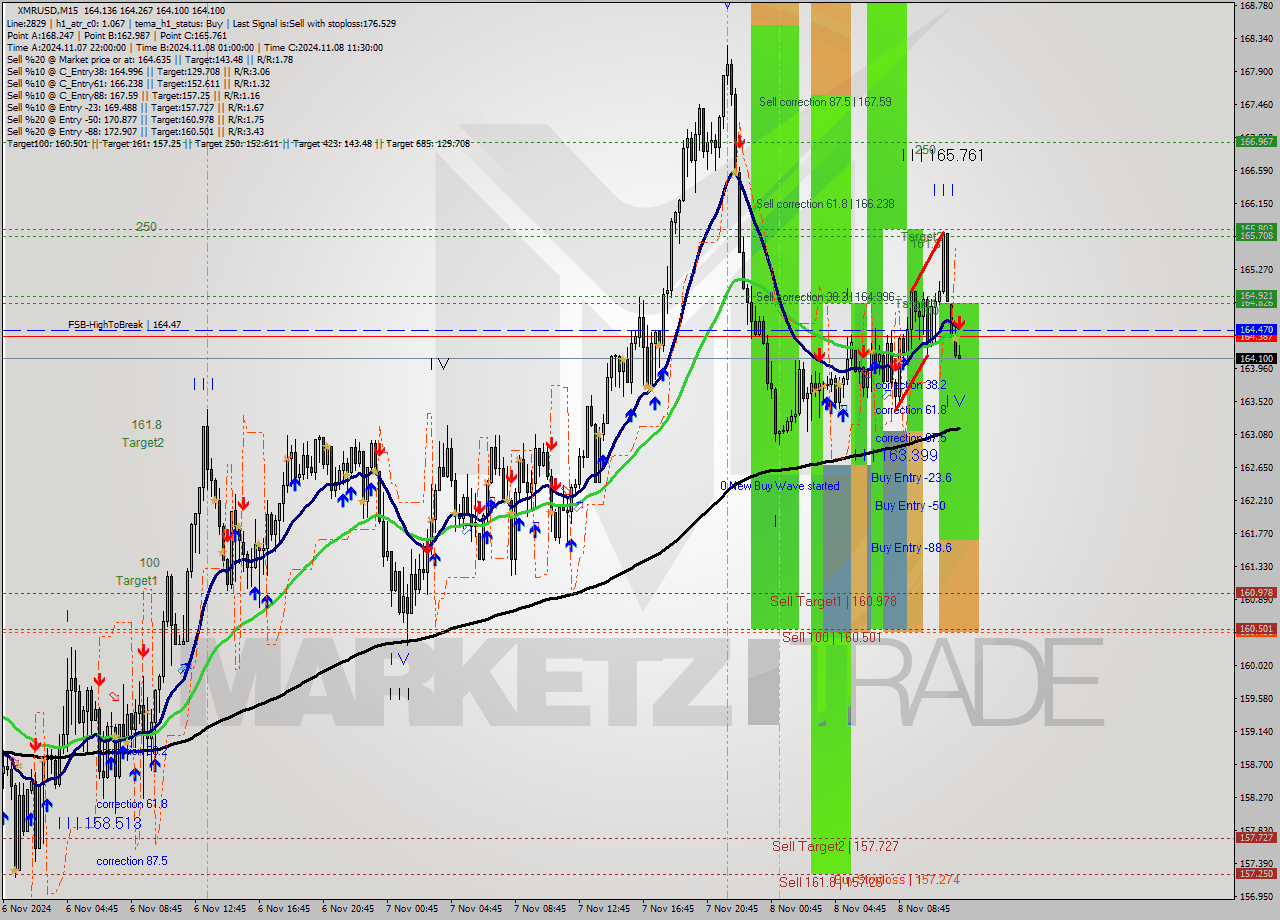Screen dimensions: 1280x920
Task: Select the 'Sell 100 | 160.501' label
Action: [x=832, y=637]
